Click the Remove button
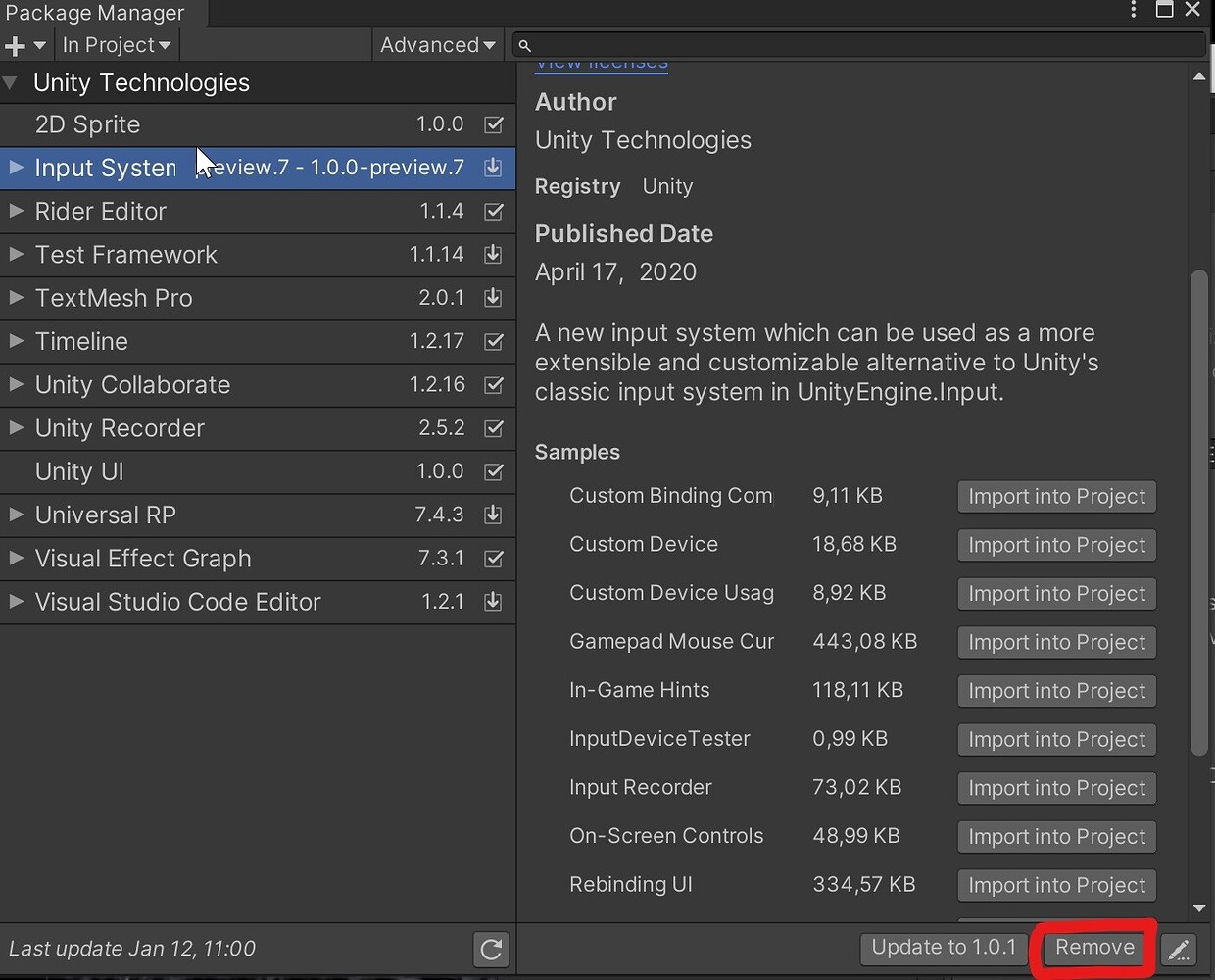 1093,948
